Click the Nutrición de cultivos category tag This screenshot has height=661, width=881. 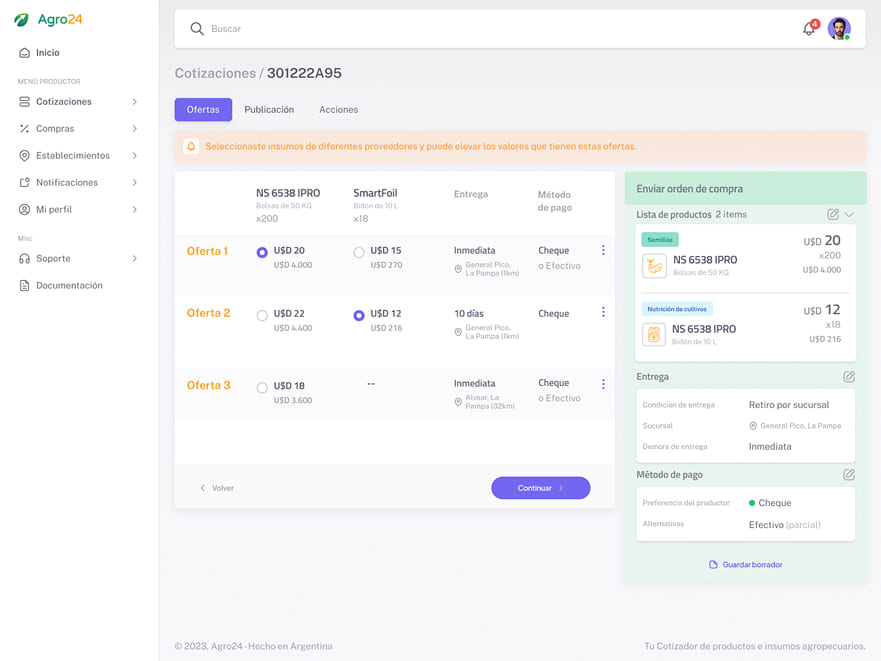(x=677, y=309)
